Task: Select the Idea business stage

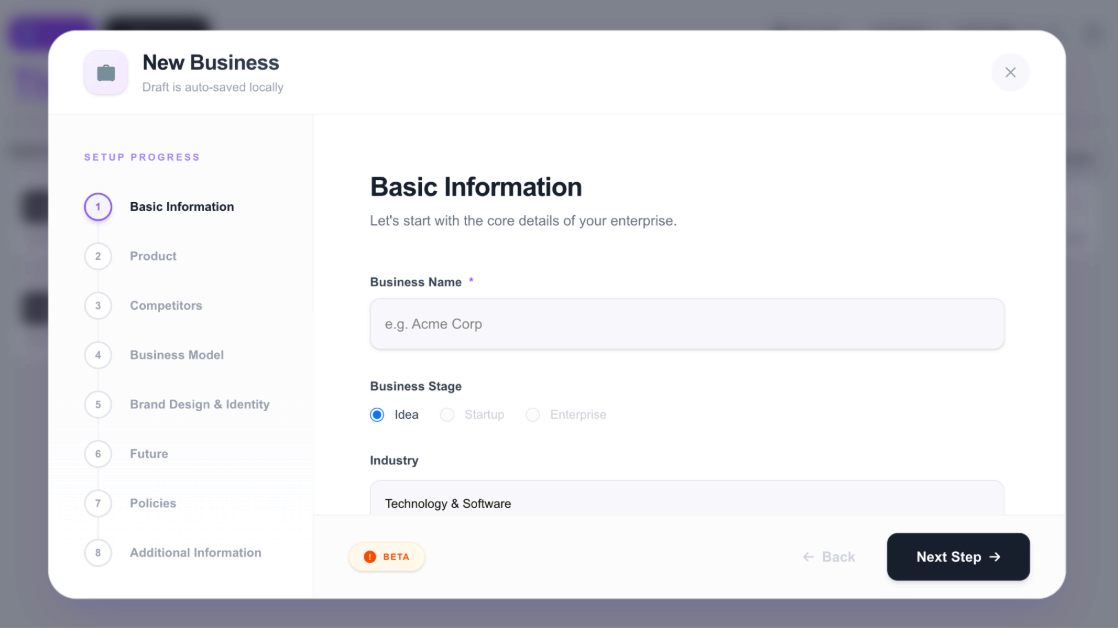Action: coord(377,415)
